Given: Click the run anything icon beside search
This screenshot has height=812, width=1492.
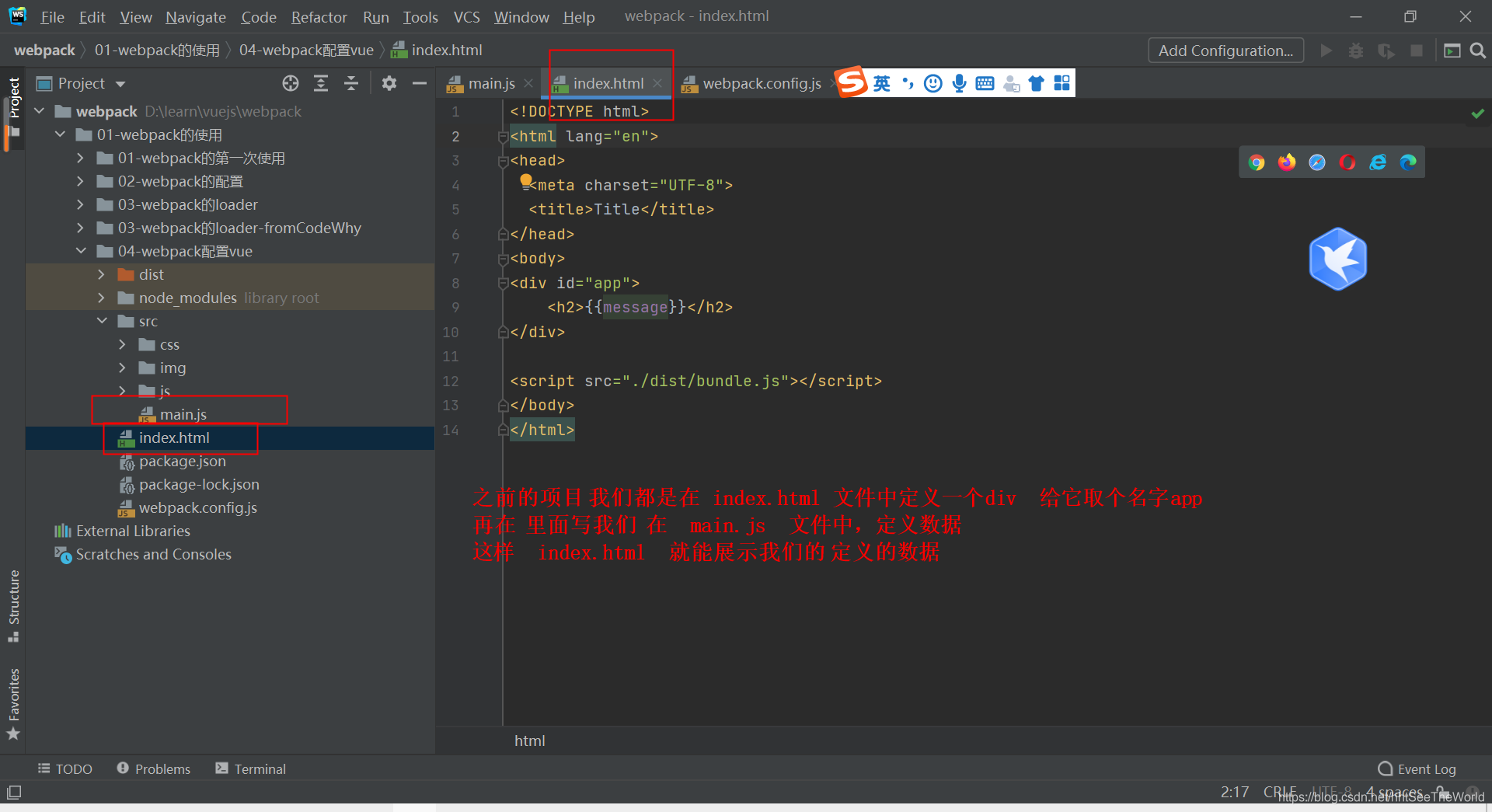Looking at the screenshot, I should 1452,51.
